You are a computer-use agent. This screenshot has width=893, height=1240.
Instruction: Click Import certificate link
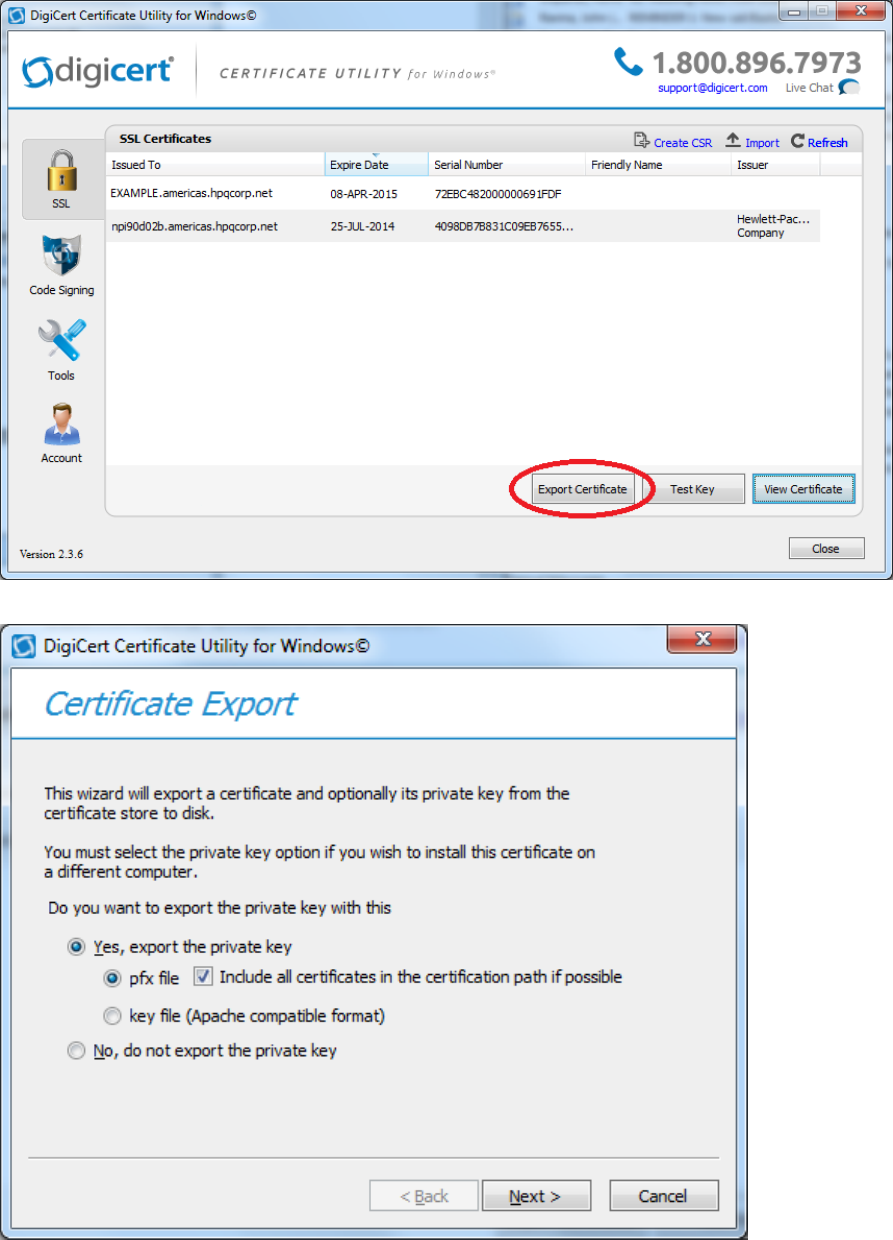click(762, 143)
